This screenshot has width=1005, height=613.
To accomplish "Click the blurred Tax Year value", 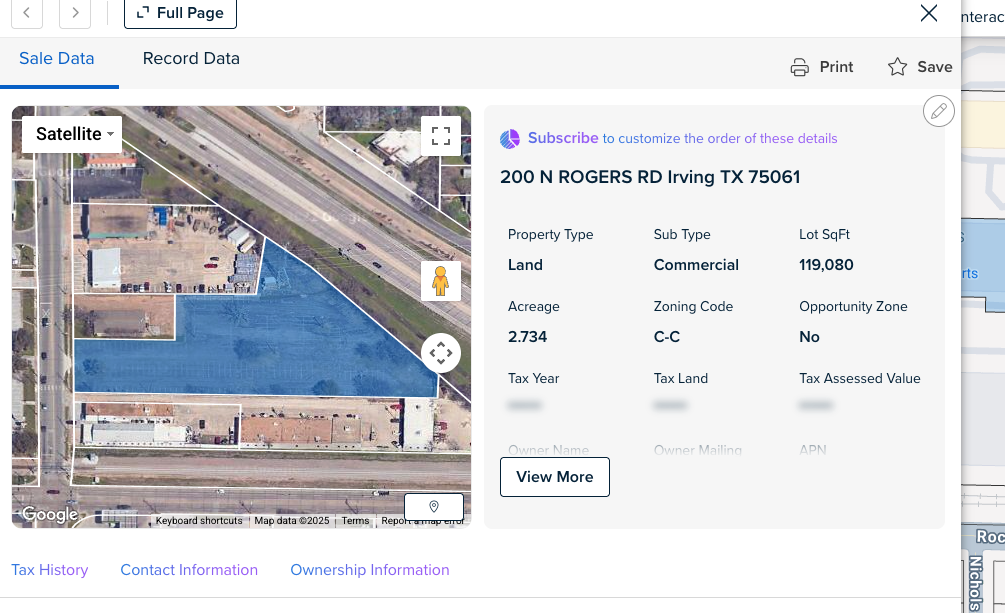I will pyautogui.click(x=524, y=405).
